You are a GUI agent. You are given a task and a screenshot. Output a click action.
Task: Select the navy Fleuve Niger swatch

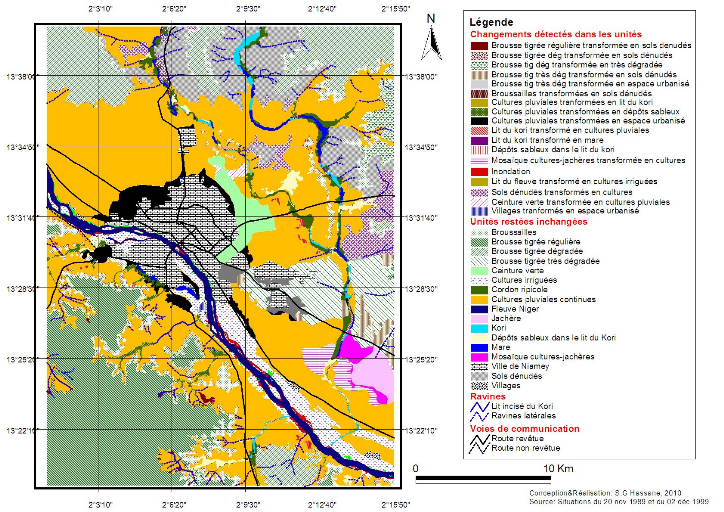point(479,309)
